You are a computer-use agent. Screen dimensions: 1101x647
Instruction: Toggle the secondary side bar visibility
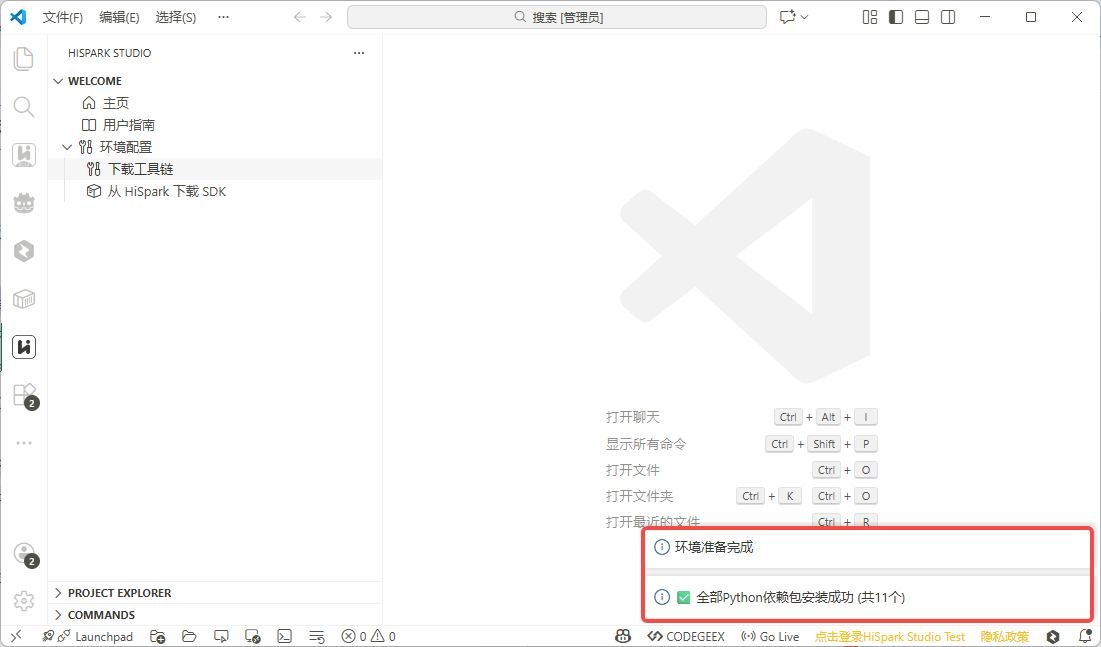point(948,17)
